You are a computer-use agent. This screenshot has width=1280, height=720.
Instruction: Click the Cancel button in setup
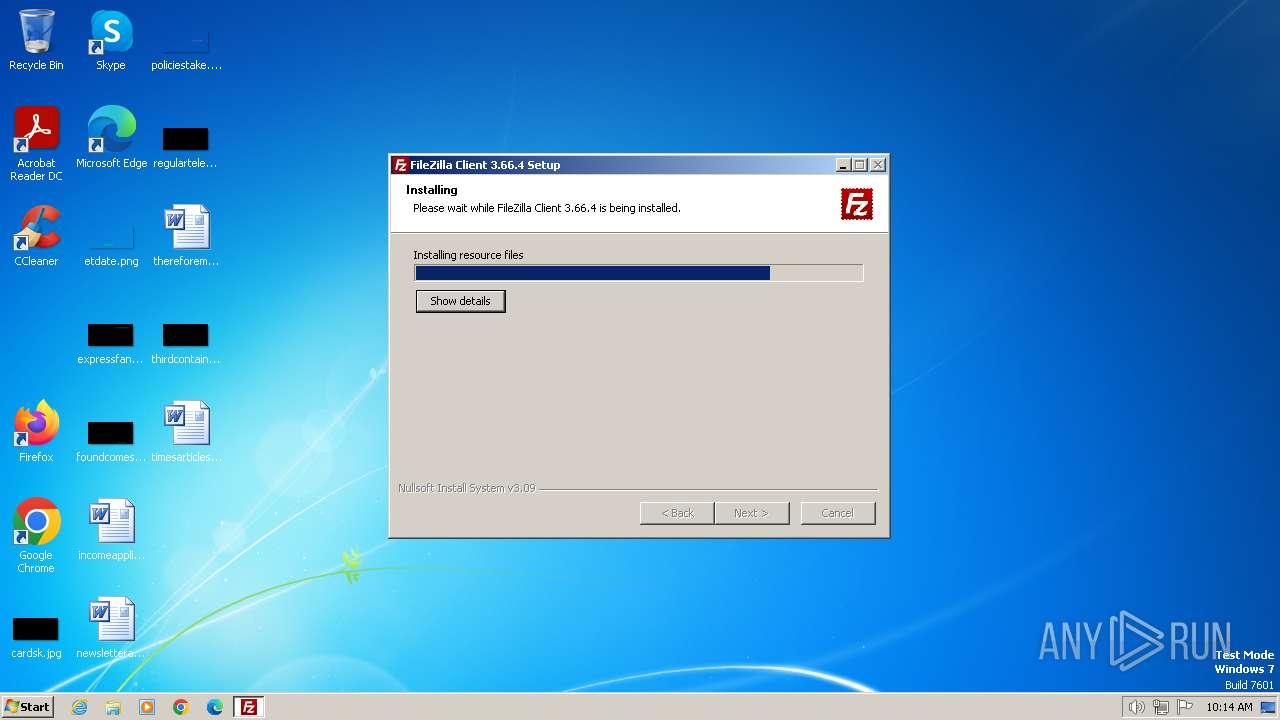[838, 513]
